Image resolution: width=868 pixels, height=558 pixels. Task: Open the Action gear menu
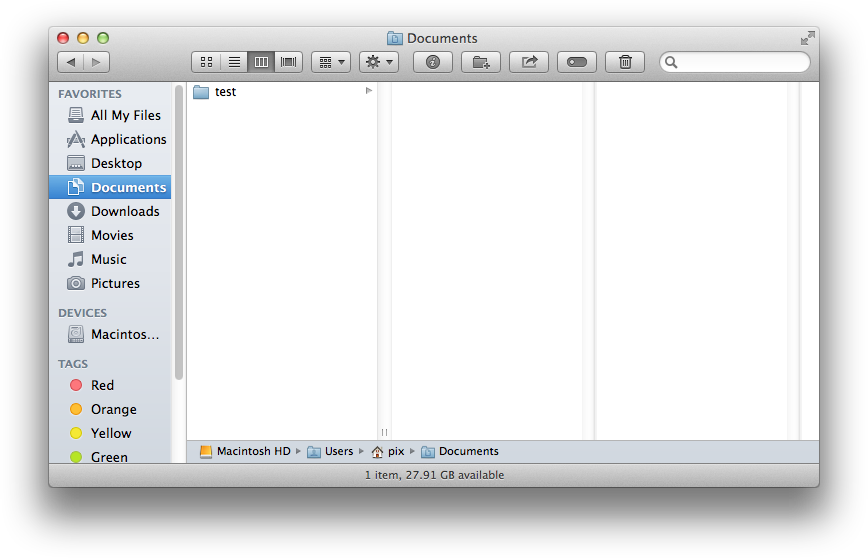tap(379, 62)
